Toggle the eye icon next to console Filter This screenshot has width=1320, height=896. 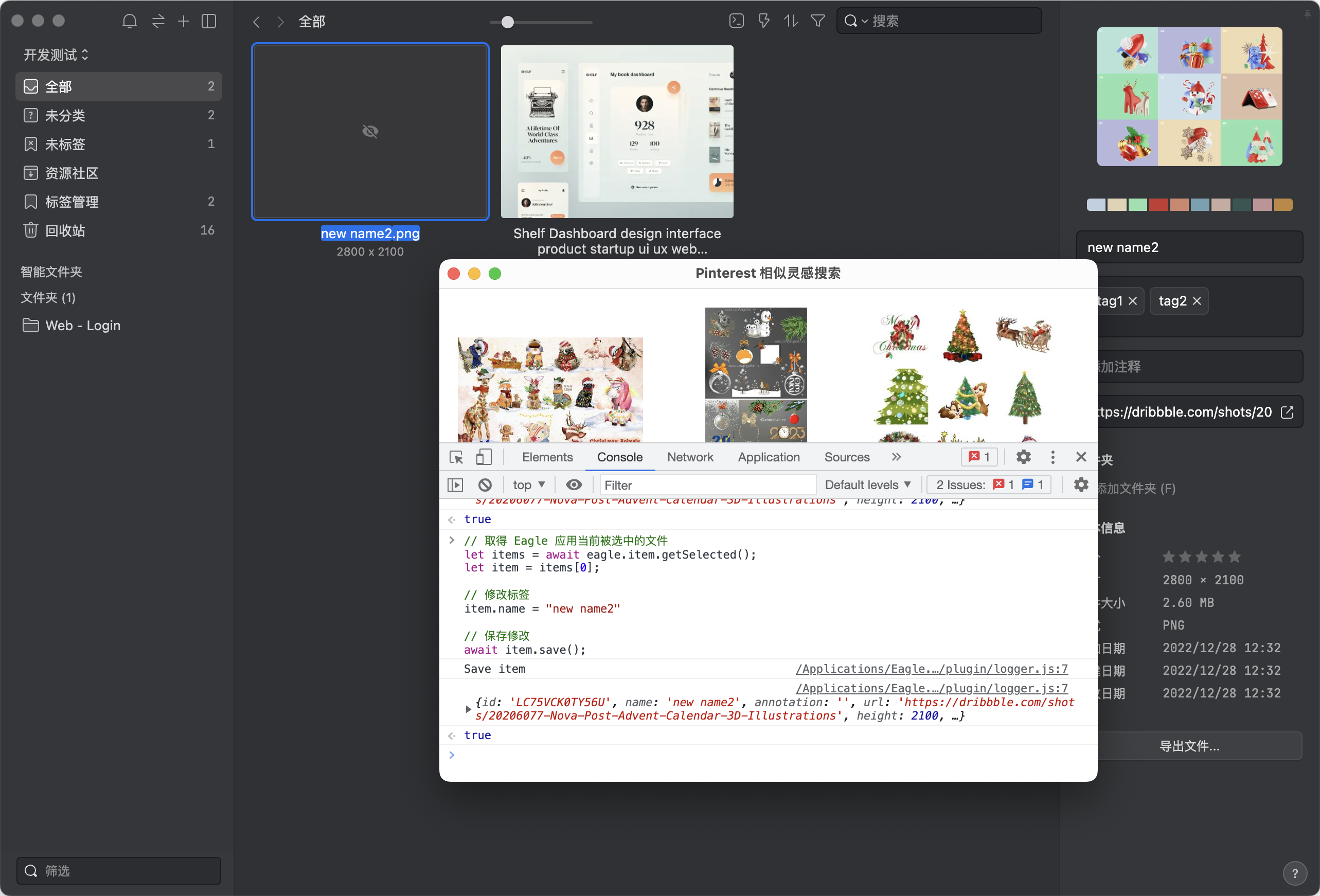574,485
